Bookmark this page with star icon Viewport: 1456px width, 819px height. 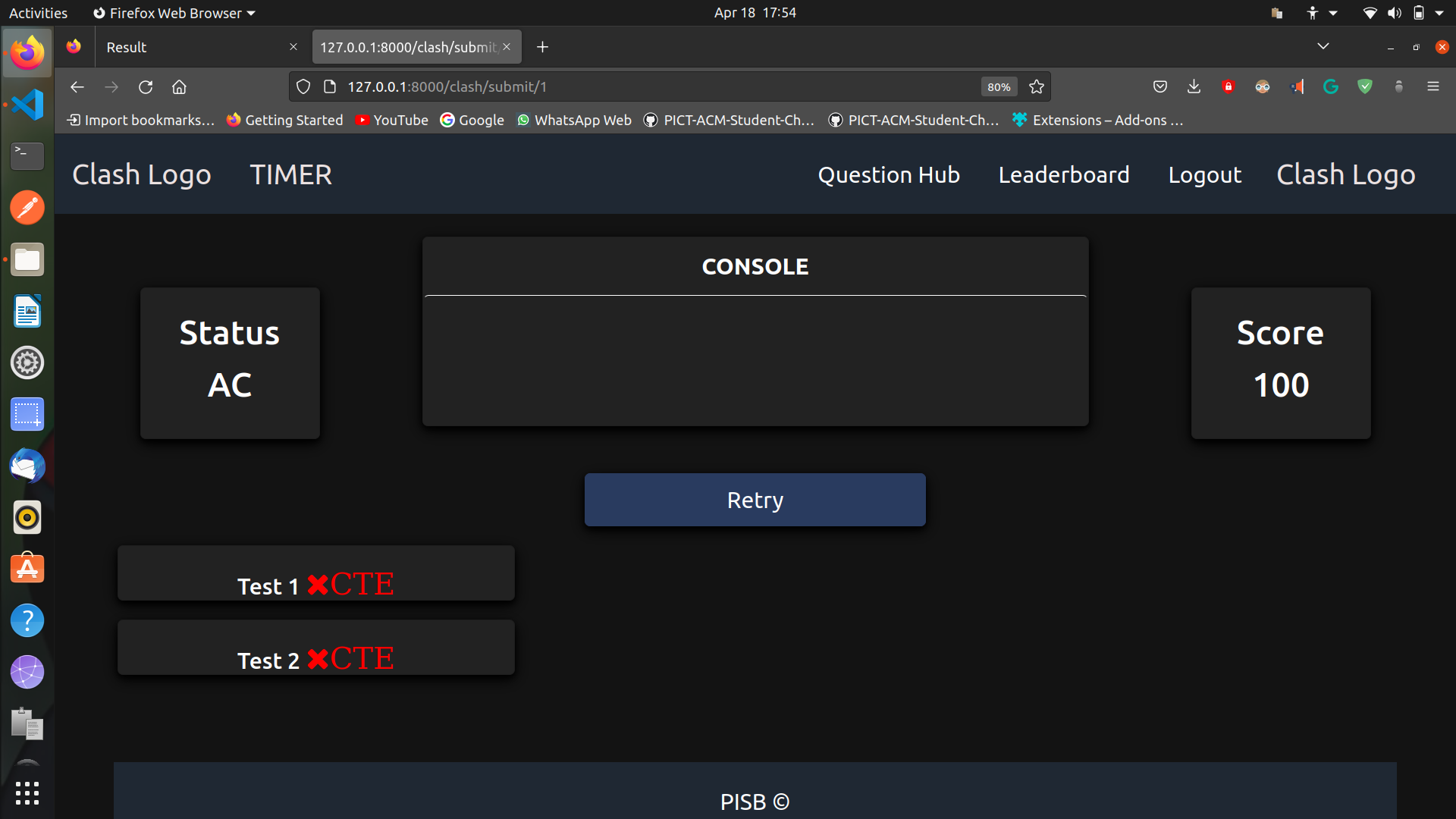tap(1037, 87)
